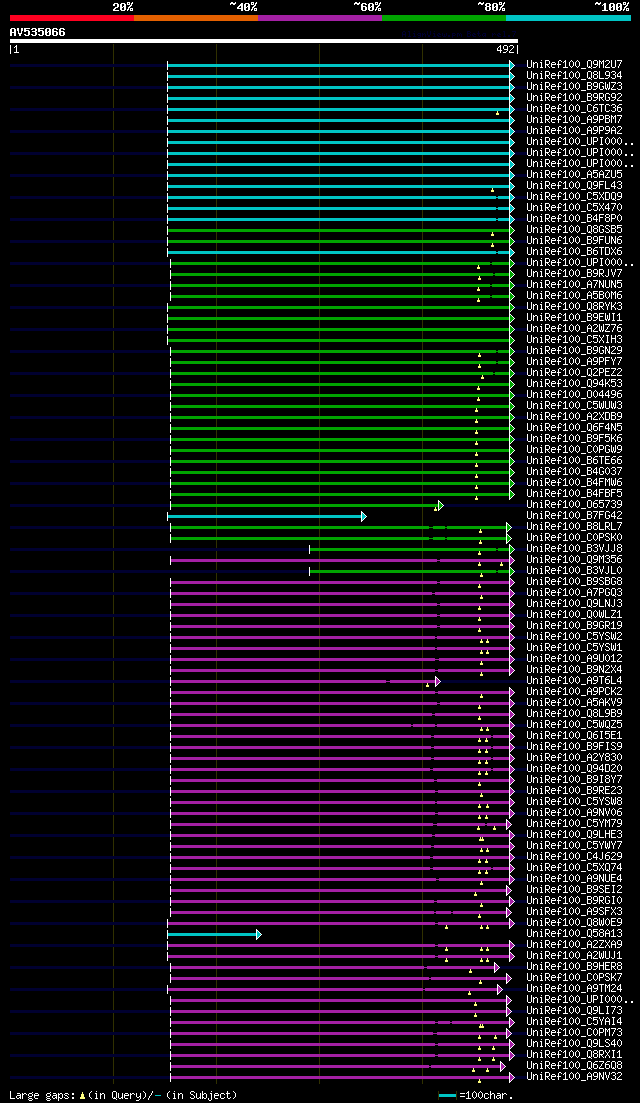
Task: Select the UniRef100_Q6I5E1 label
Action: [x=574, y=736]
